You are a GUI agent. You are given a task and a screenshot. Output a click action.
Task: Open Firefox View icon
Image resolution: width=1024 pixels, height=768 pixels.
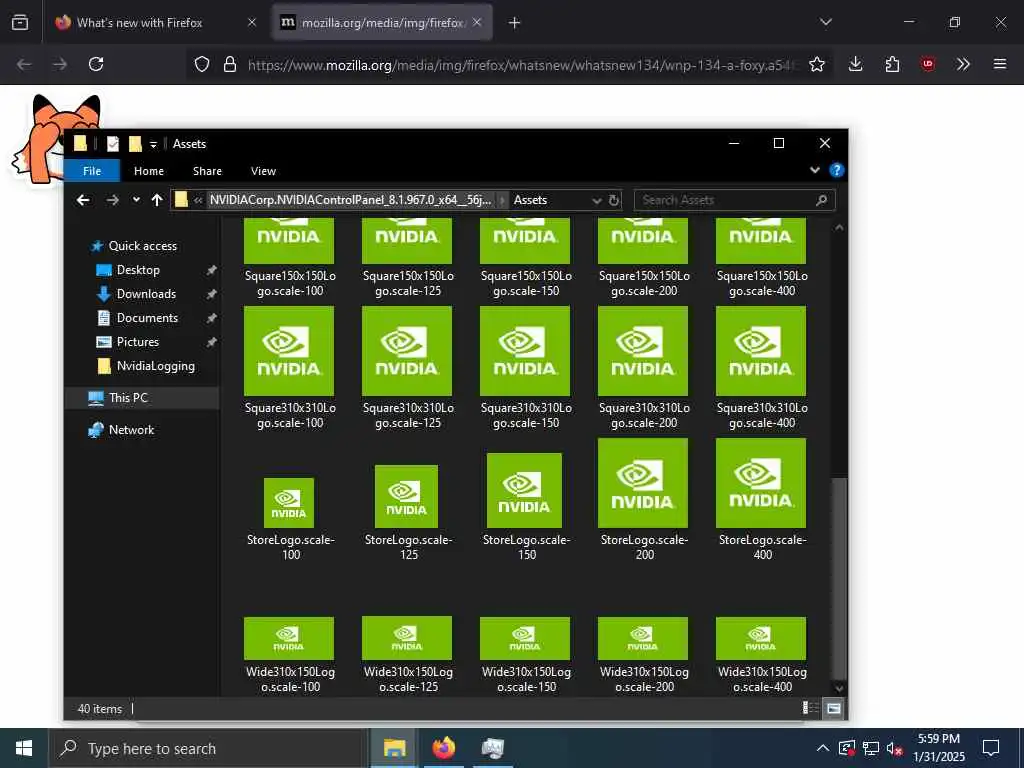(20, 23)
